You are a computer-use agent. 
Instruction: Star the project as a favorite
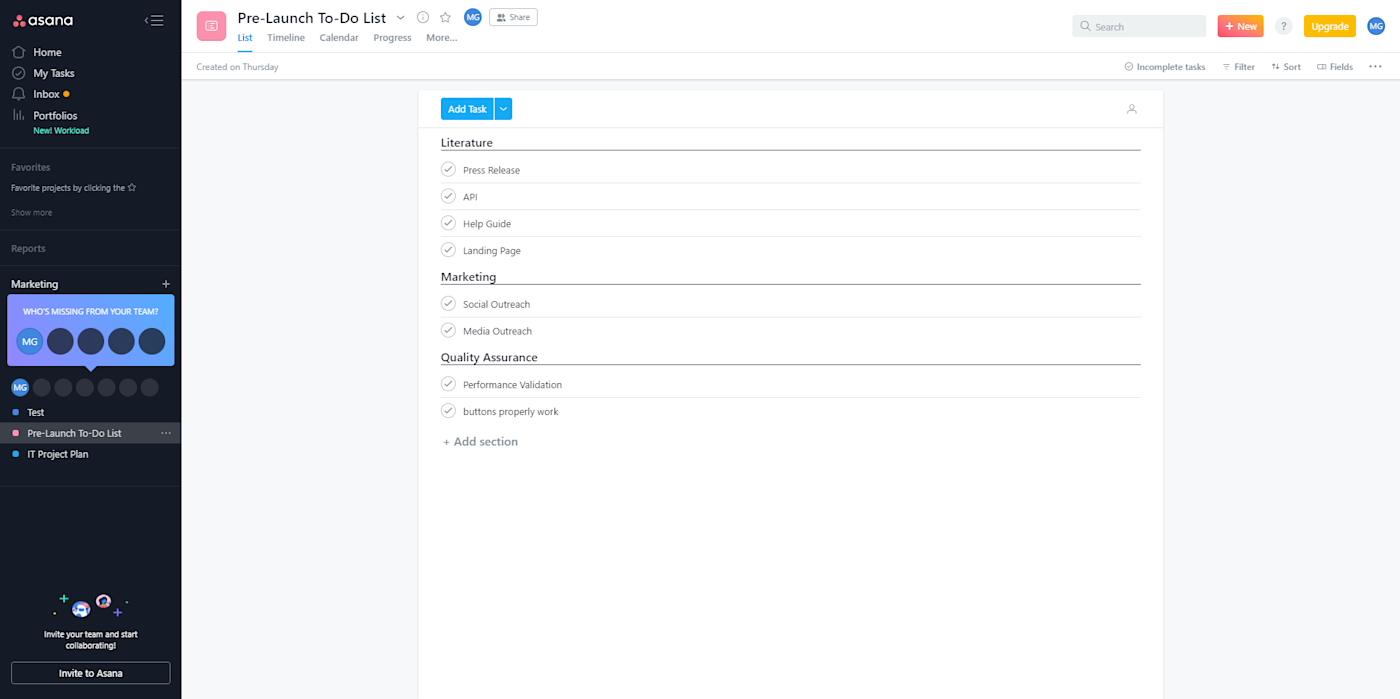445,17
